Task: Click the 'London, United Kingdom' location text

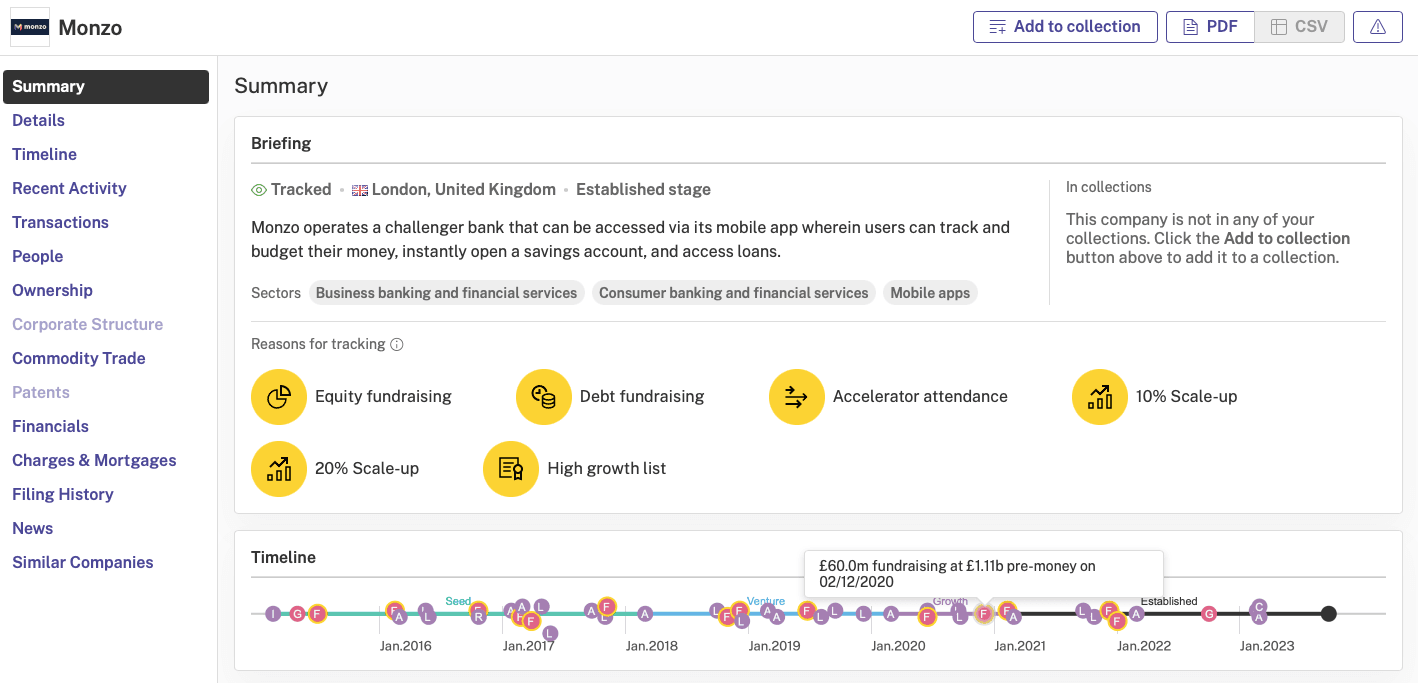Action: click(464, 190)
